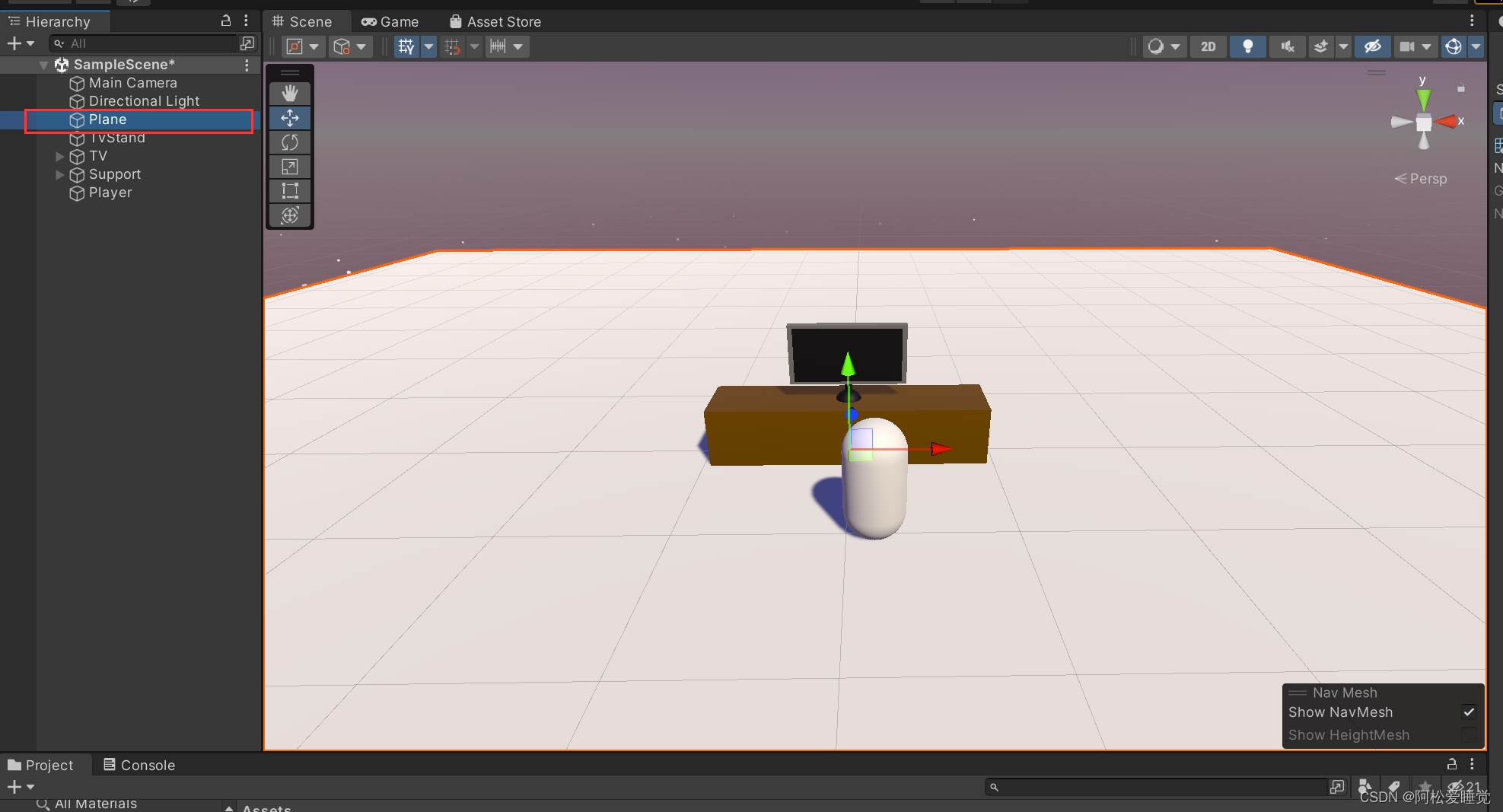Open grid snapping options dropdown arrow

coord(474,46)
